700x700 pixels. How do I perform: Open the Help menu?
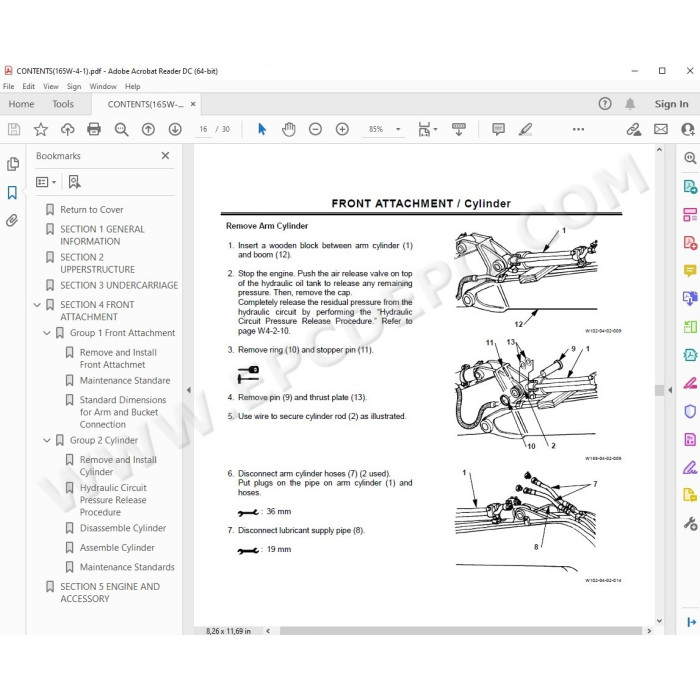(133, 87)
